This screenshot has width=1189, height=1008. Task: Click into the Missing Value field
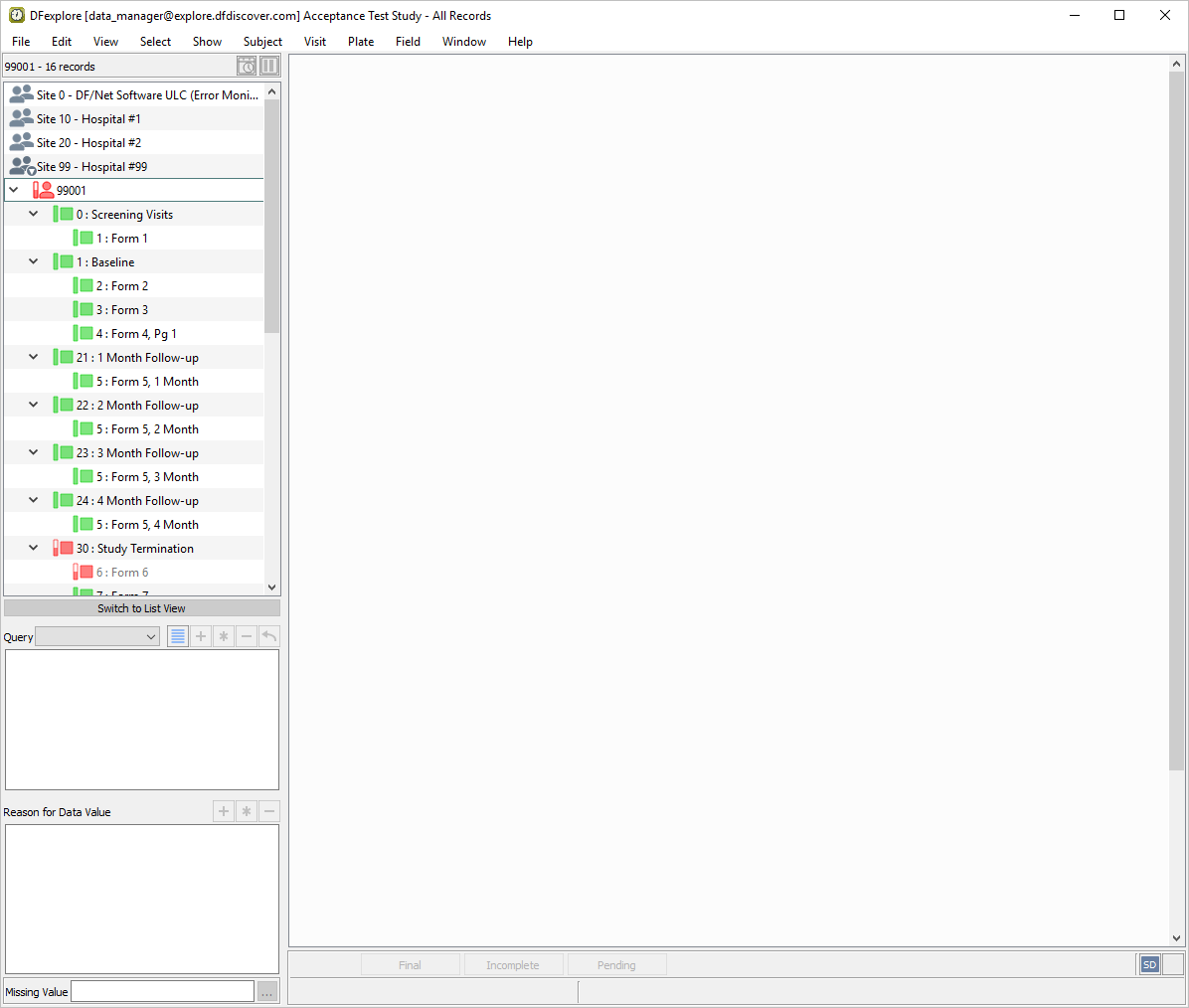click(x=162, y=991)
